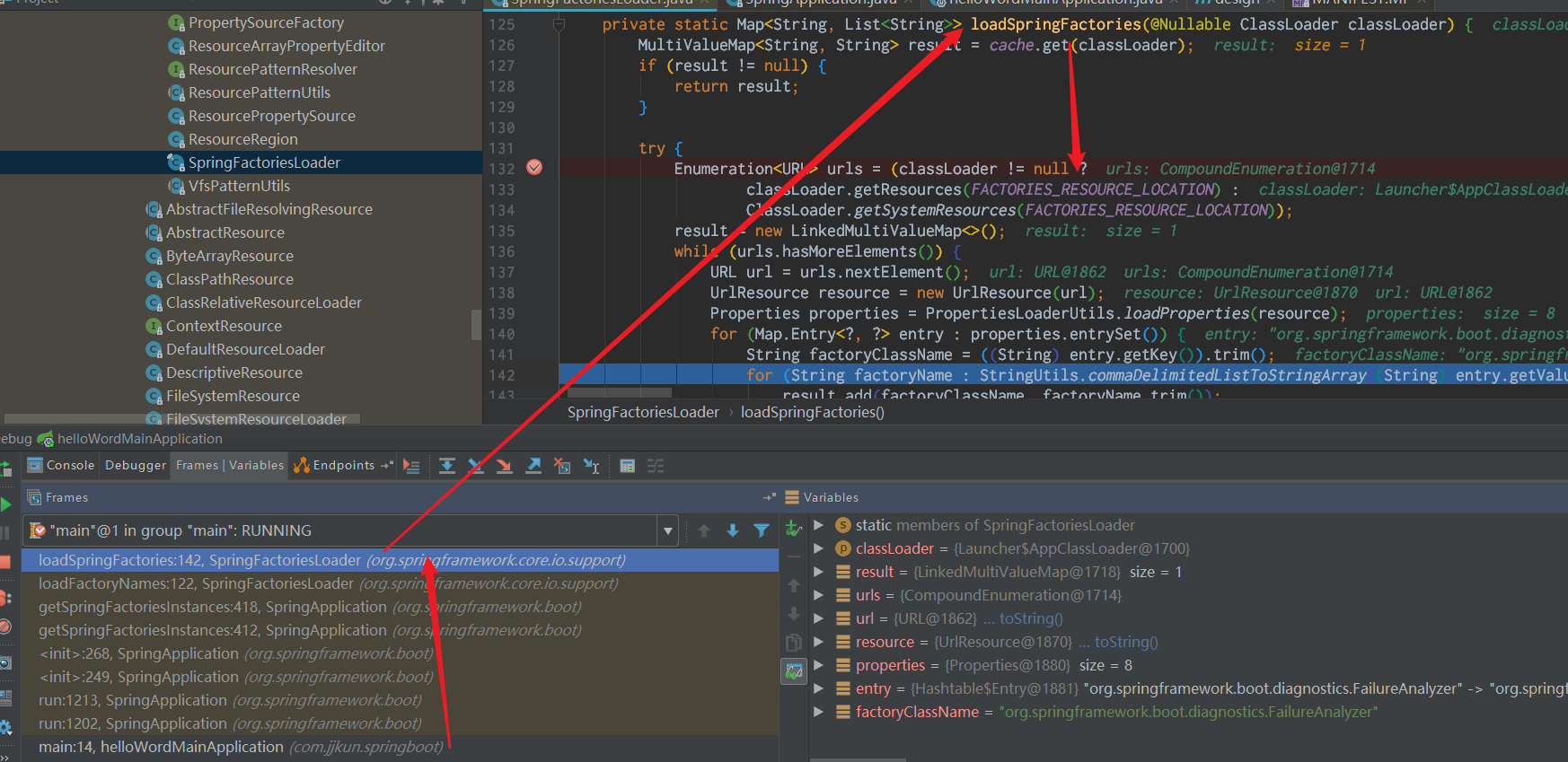Click the Run to Cursor button
The height and width of the screenshot is (762, 1568).
pos(591,466)
